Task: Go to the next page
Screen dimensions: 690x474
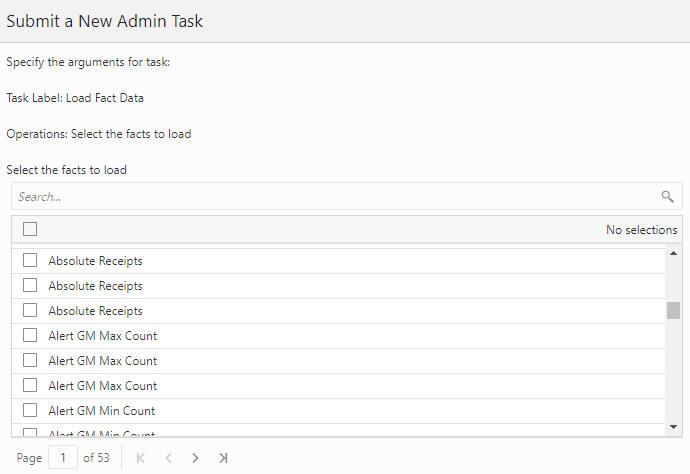Action: coord(195,458)
